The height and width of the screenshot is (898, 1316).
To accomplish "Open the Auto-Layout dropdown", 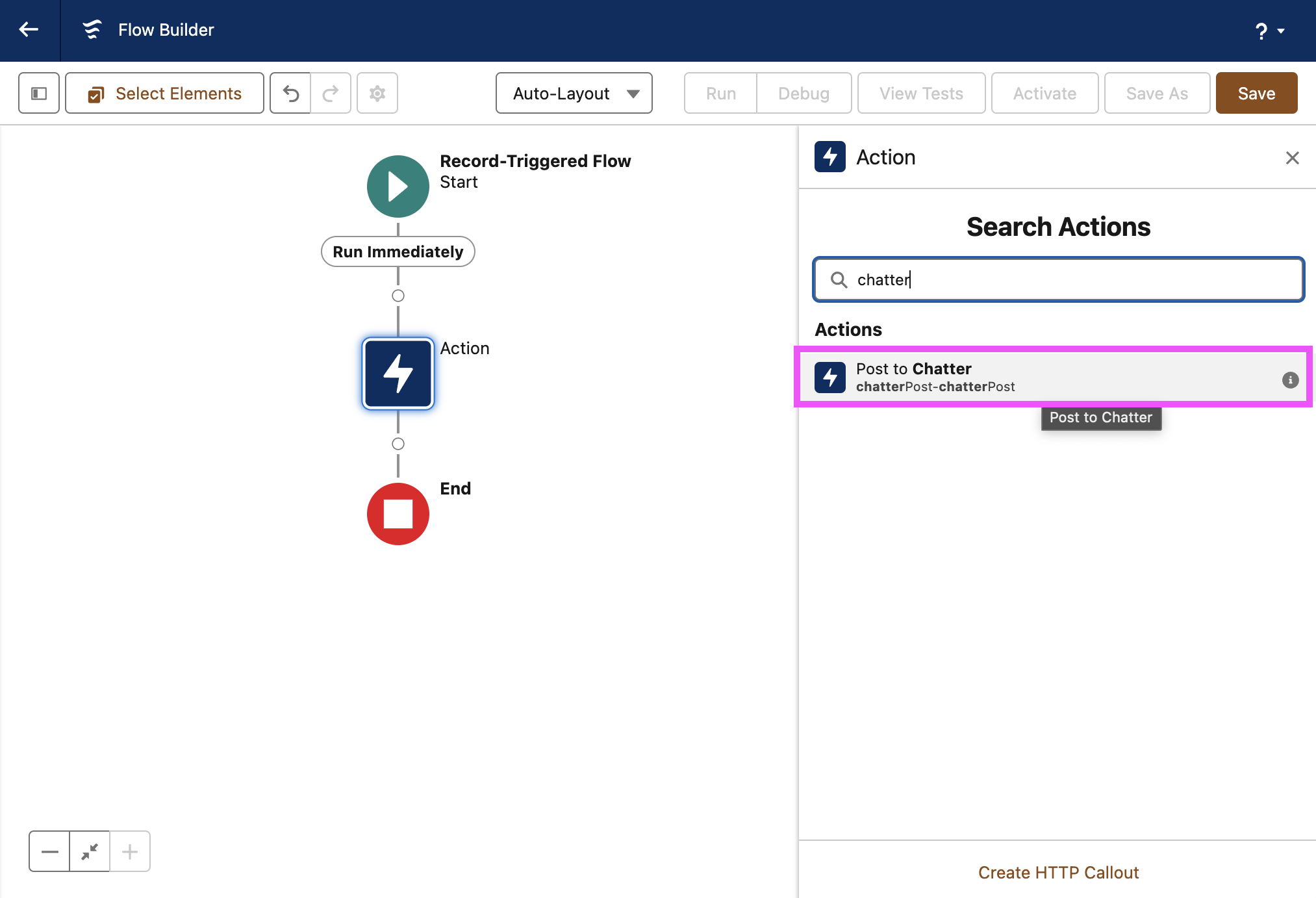I will (x=574, y=94).
